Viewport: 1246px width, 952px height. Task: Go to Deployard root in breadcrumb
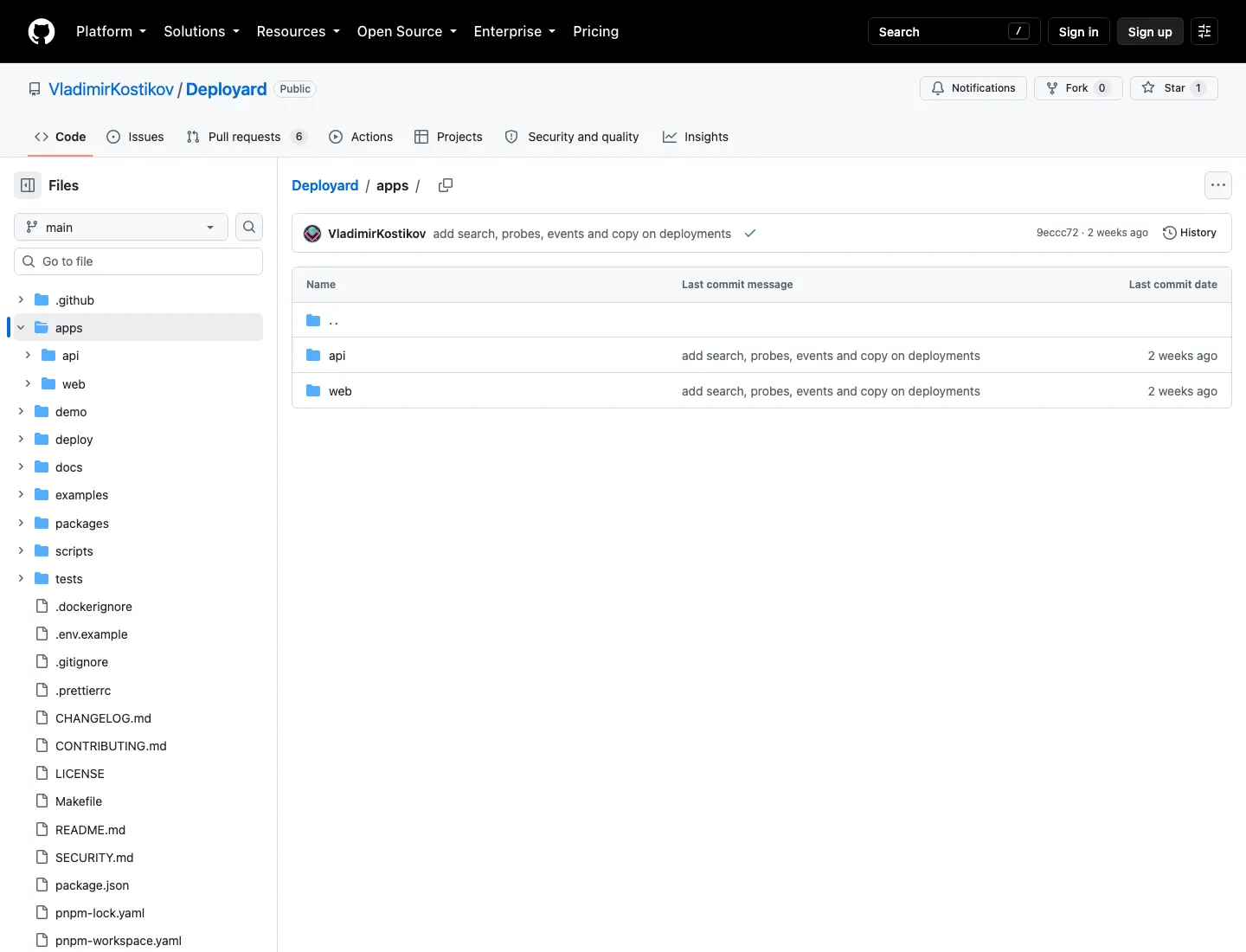[x=324, y=185]
